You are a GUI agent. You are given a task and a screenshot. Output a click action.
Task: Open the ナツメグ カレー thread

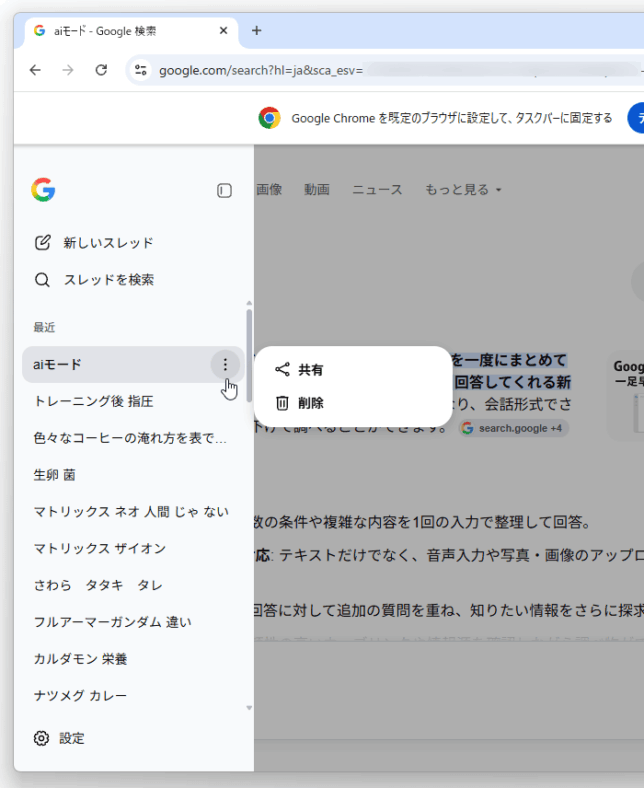[x=133, y=695]
